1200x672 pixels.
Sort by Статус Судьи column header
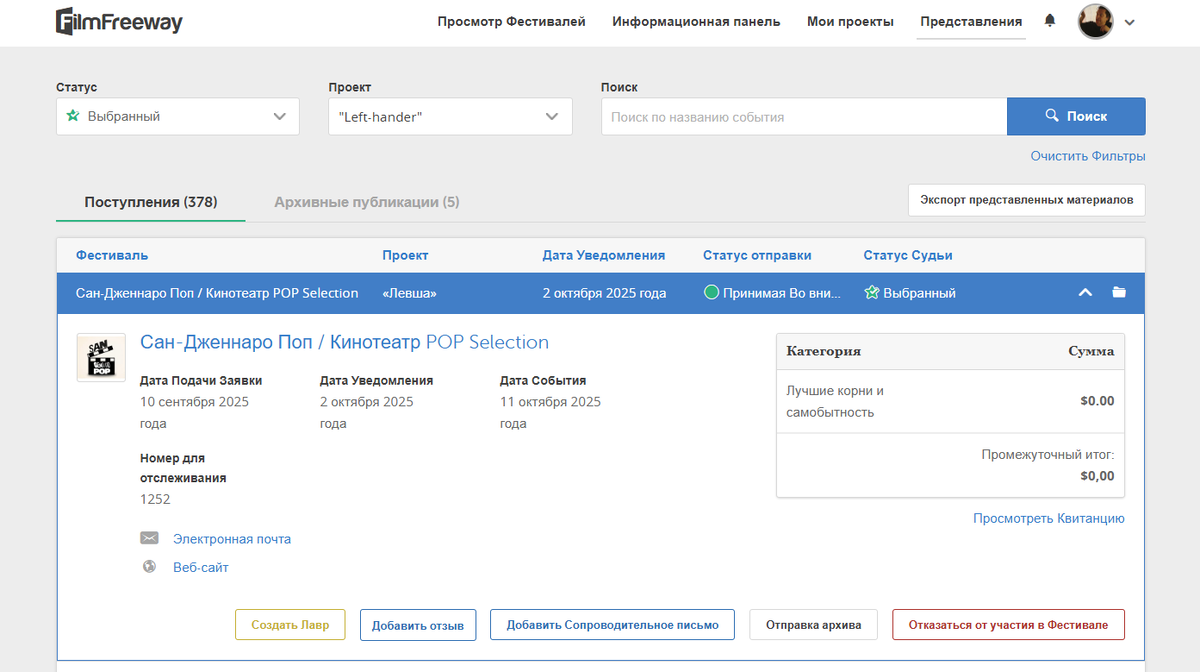pyautogui.click(x=908, y=255)
